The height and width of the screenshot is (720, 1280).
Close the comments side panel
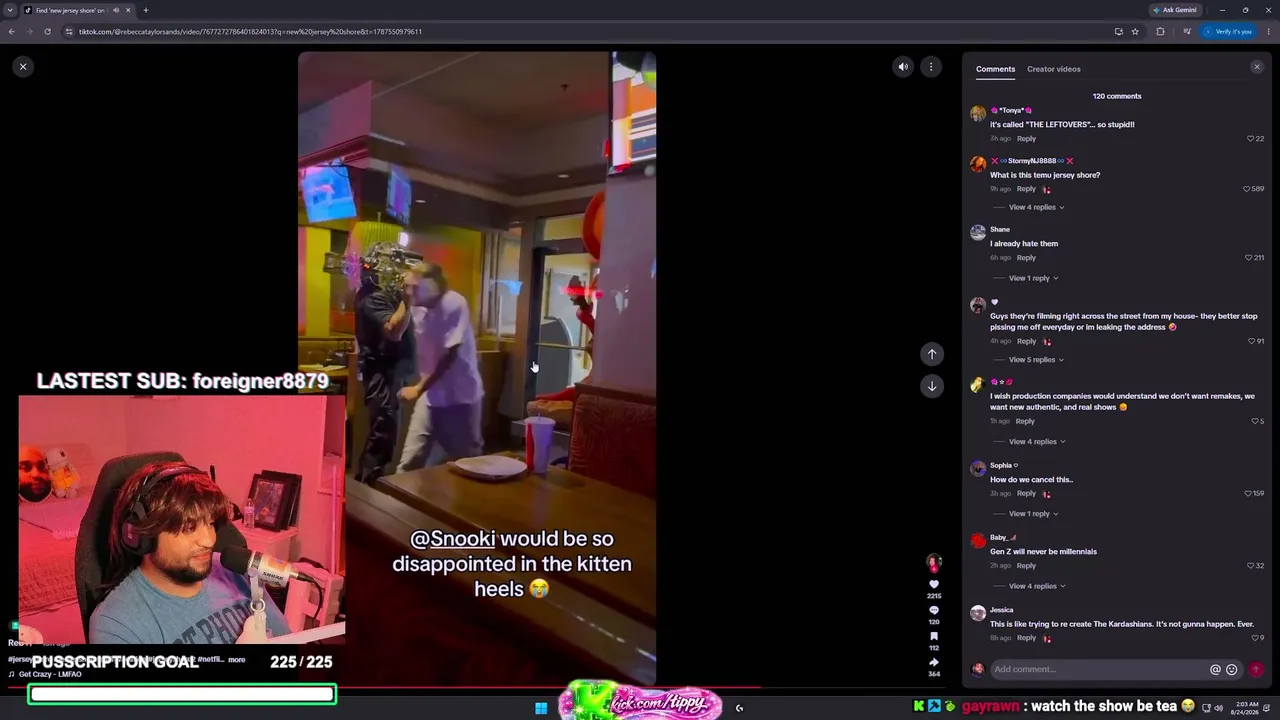(x=1257, y=67)
